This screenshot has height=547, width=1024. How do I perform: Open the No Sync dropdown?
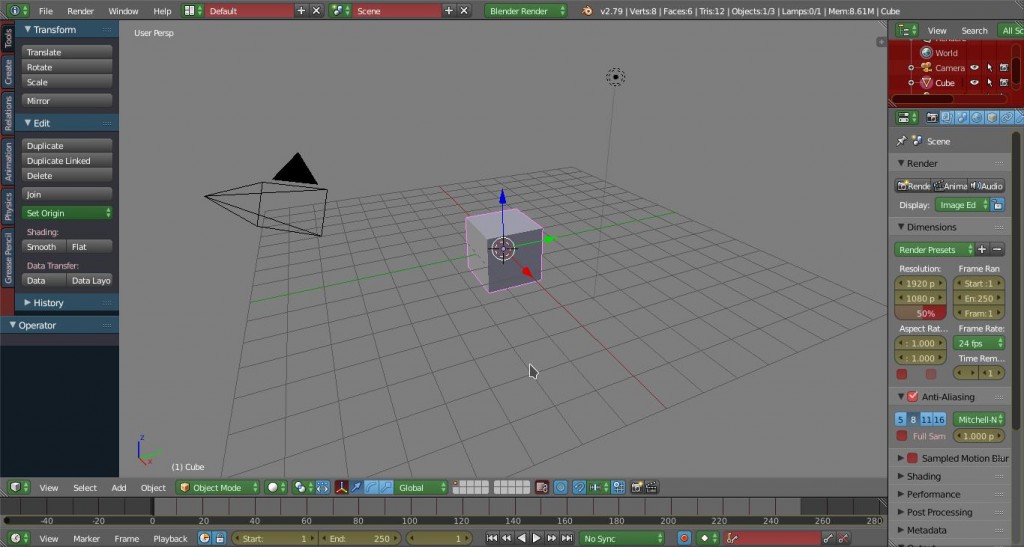click(622, 538)
